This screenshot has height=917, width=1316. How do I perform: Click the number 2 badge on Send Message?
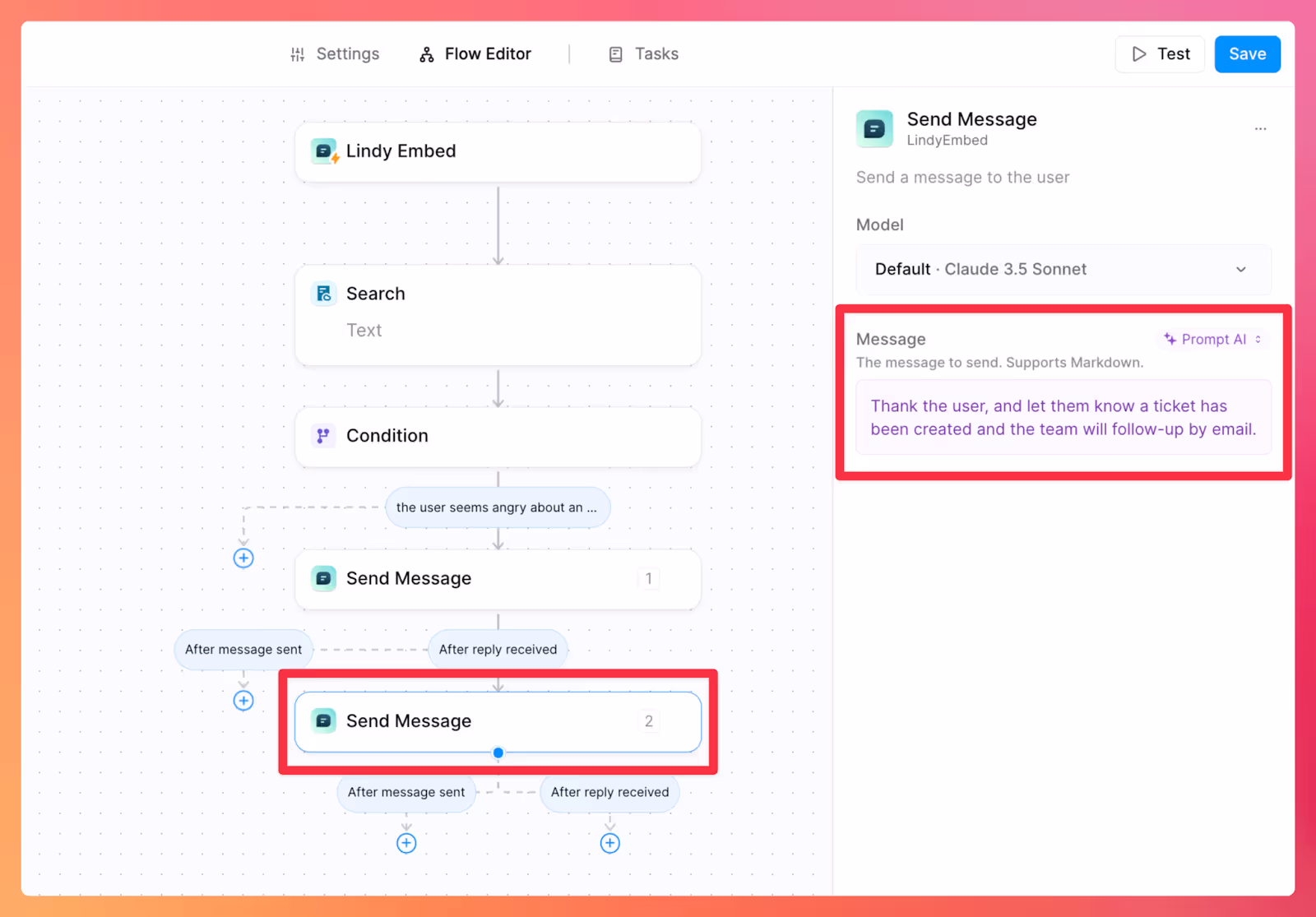point(648,721)
